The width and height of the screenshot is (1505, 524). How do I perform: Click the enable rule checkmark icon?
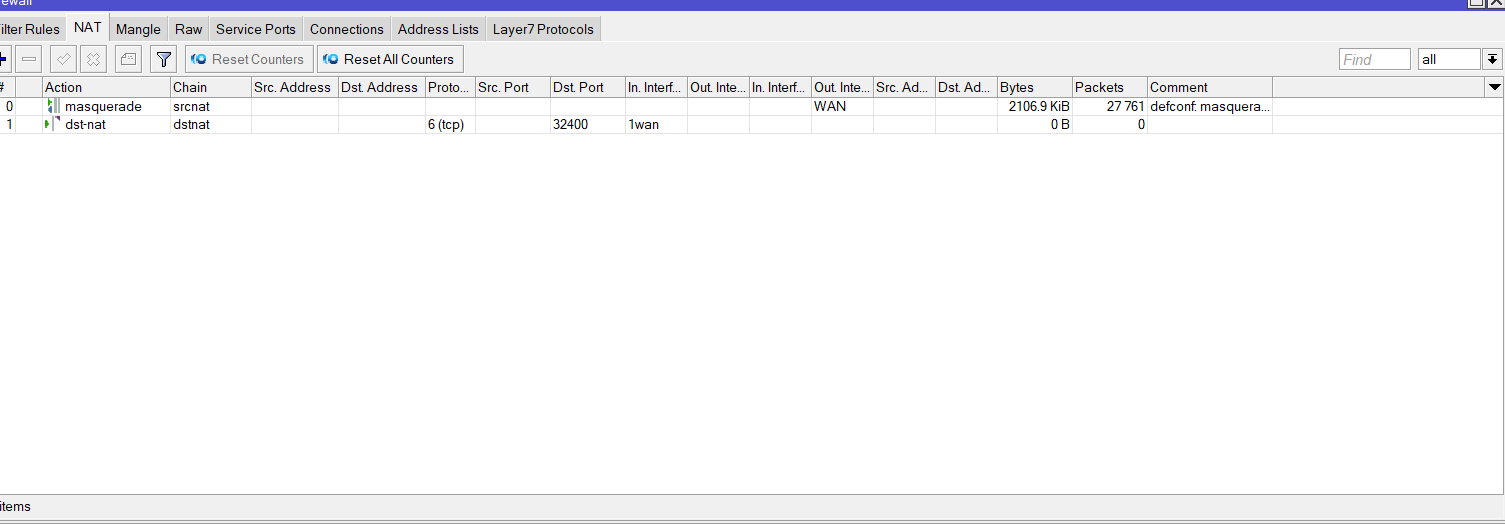click(x=64, y=59)
